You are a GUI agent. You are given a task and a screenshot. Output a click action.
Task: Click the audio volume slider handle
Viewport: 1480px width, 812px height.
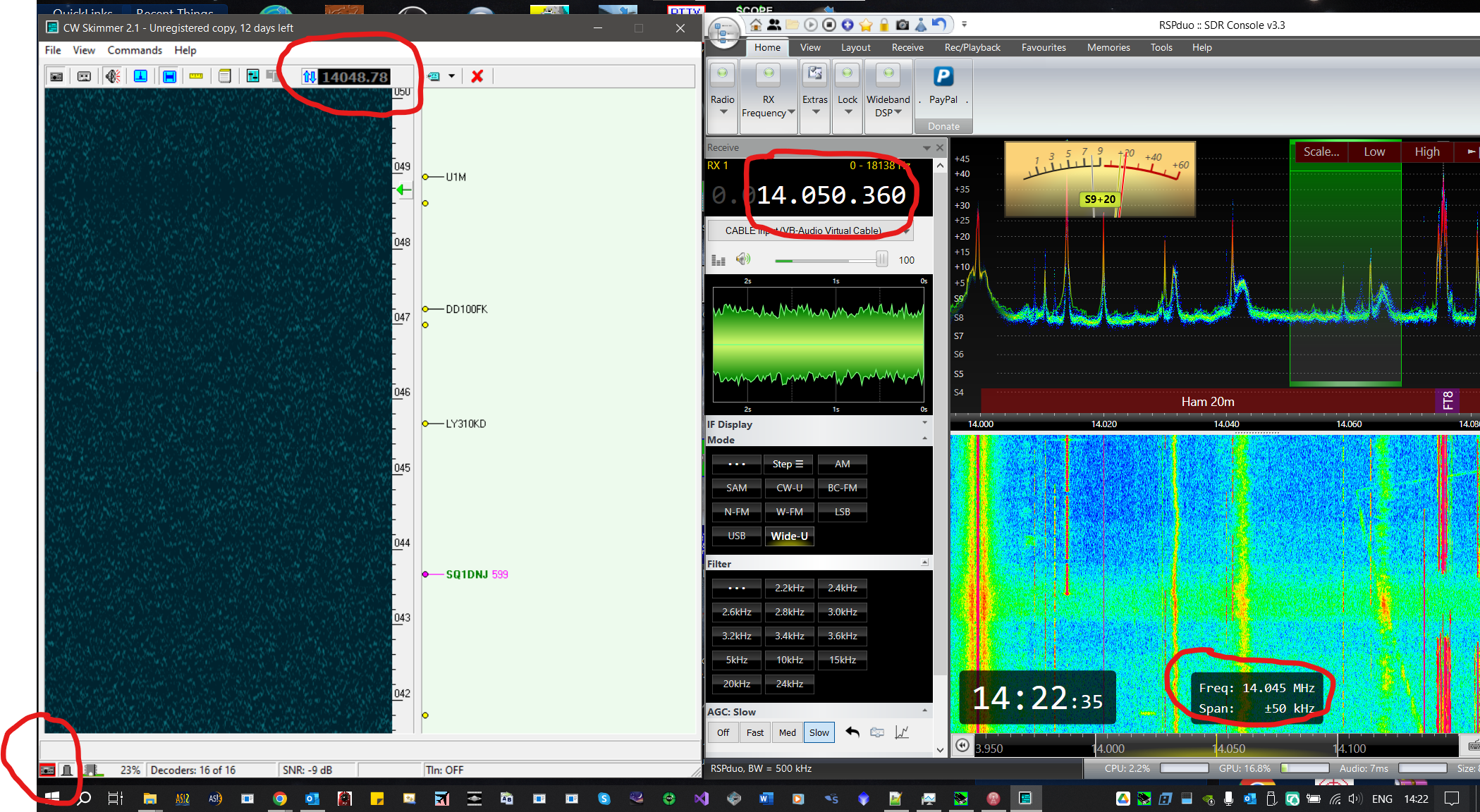(881, 259)
